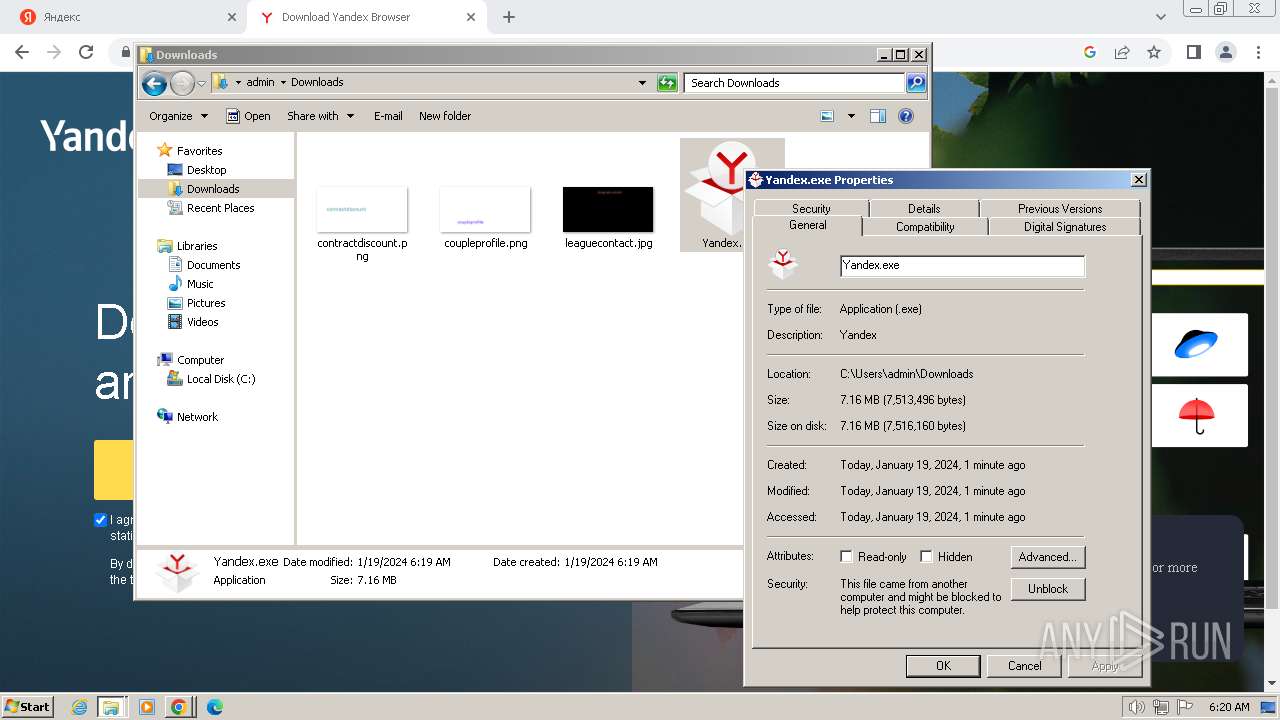Switch to the Compatibility tab
Screen dimensions: 1280x720
point(925,227)
